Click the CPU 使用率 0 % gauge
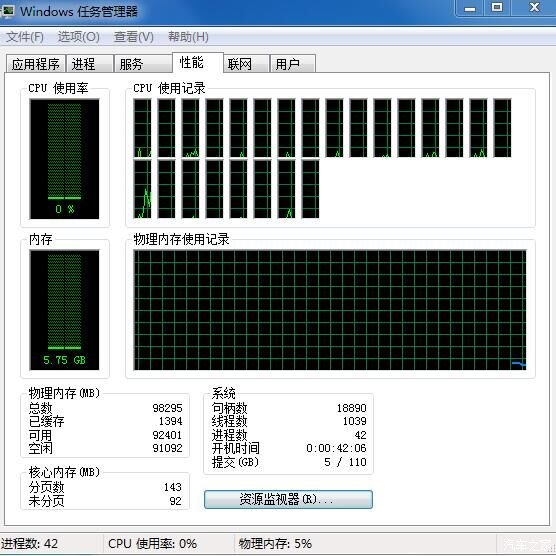This screenshot has height=556, width=556. [x=65, y=159]
